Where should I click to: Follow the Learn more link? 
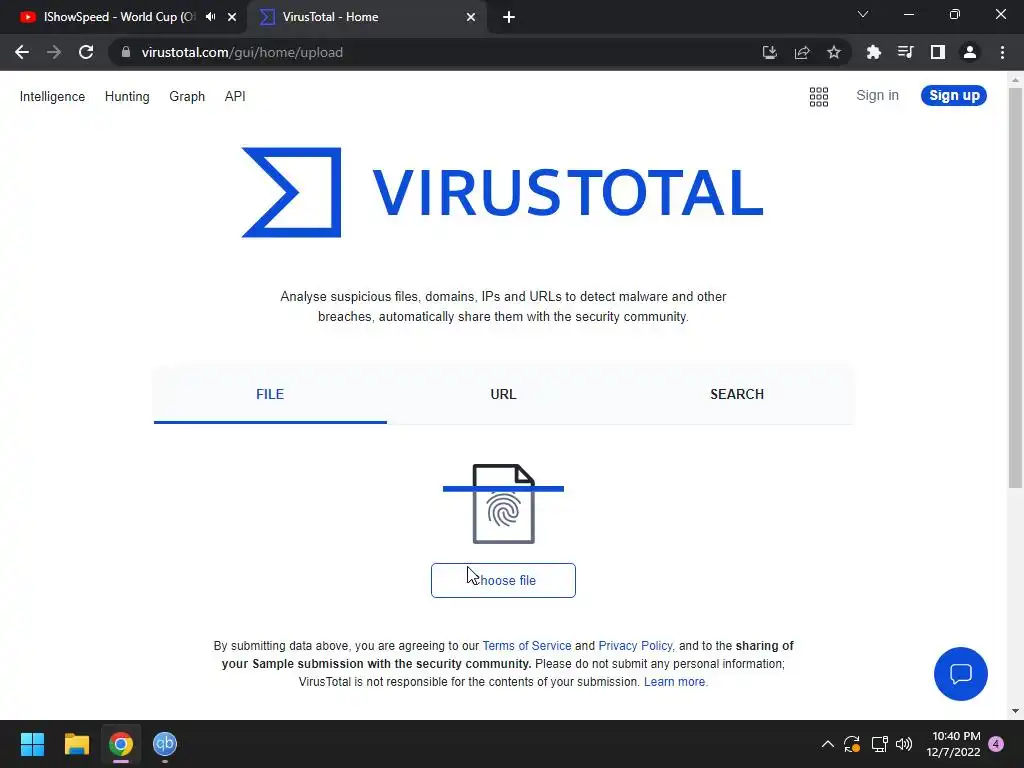tap(675, 682)
